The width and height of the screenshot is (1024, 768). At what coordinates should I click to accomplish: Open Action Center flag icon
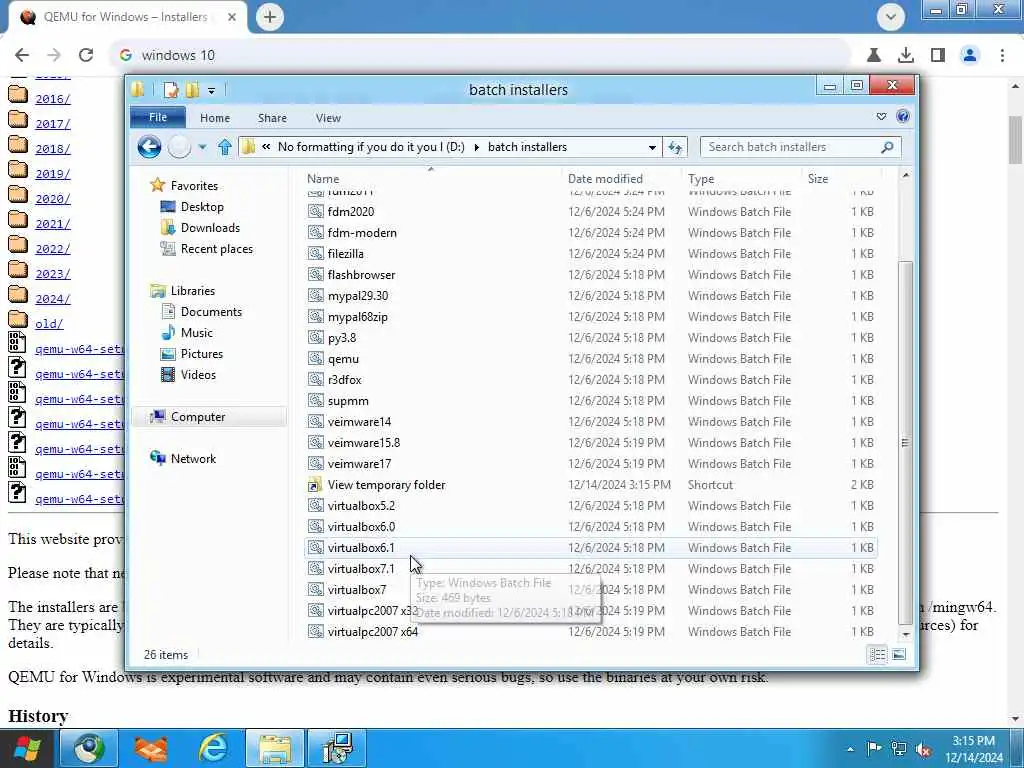coord(874,749)
